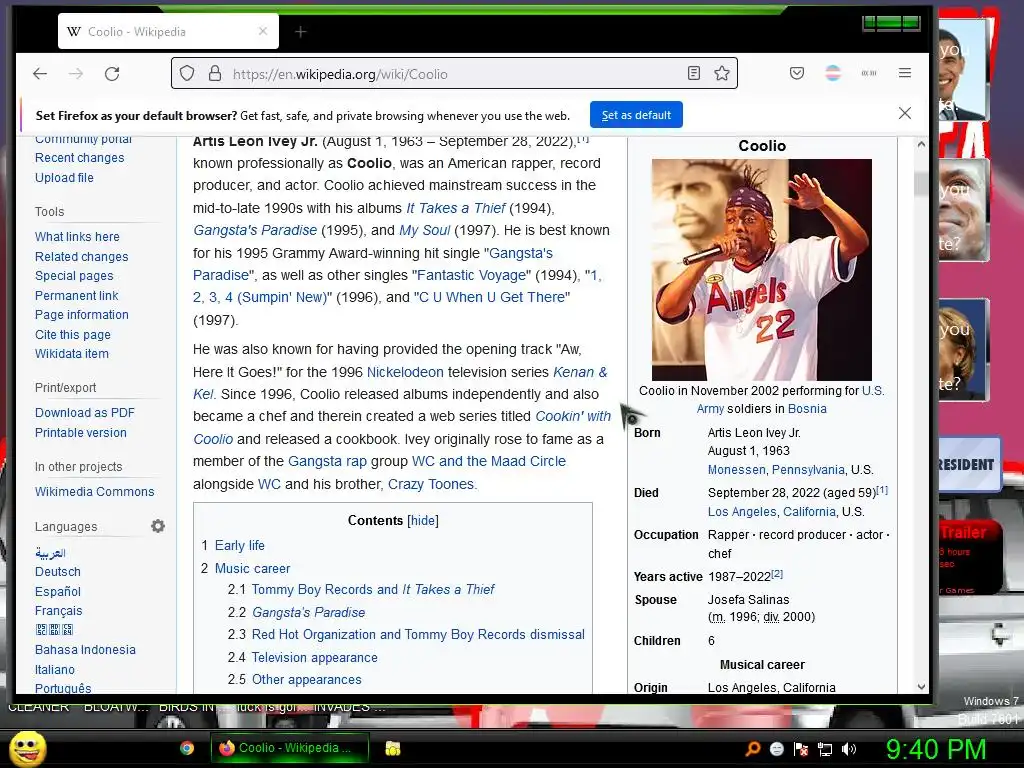Open the C U When U Get There link
Image resolution: width=1024 pixels, height=768 pixels.
point(492,298)
